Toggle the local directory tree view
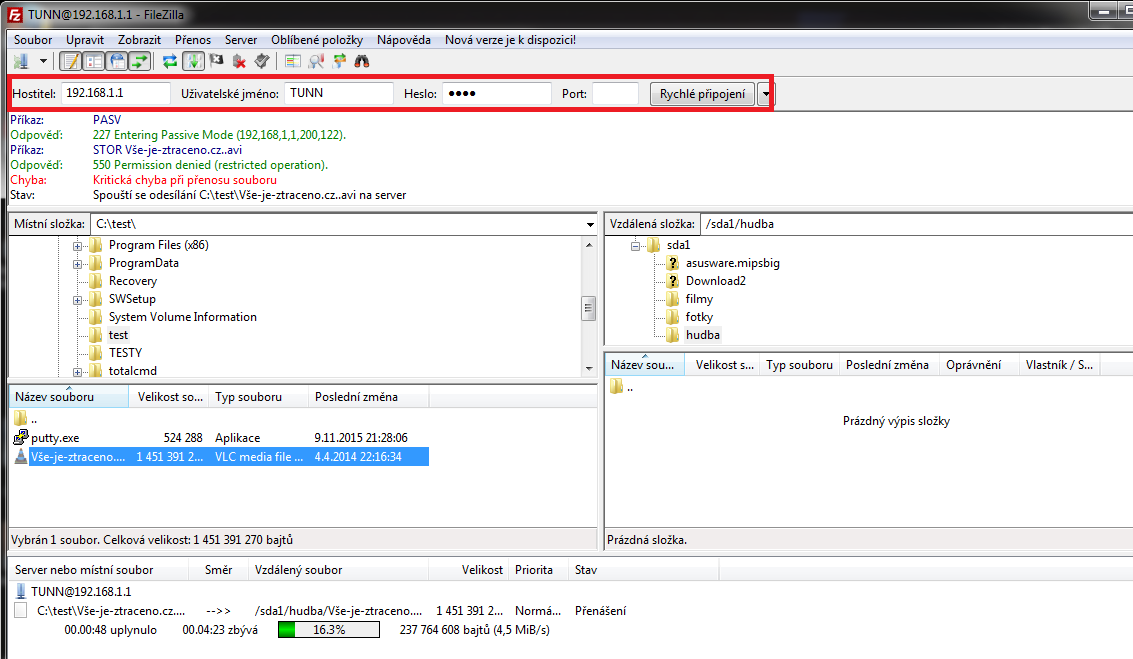1133x659 pixels. (94, 62)
